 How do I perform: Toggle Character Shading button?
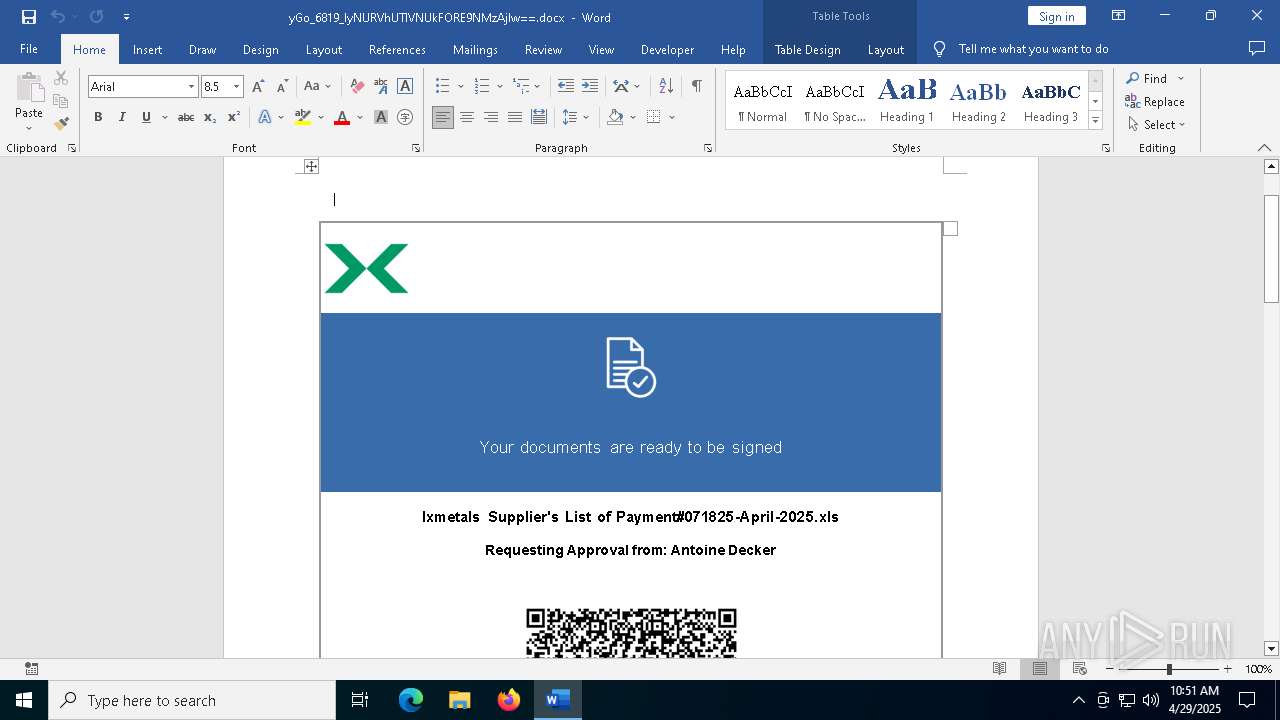coord(381,117)
